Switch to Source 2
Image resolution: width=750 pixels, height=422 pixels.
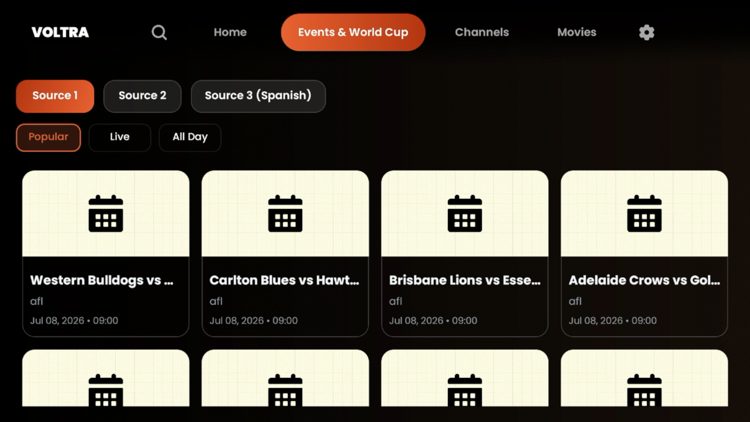(x=143, y=96)
